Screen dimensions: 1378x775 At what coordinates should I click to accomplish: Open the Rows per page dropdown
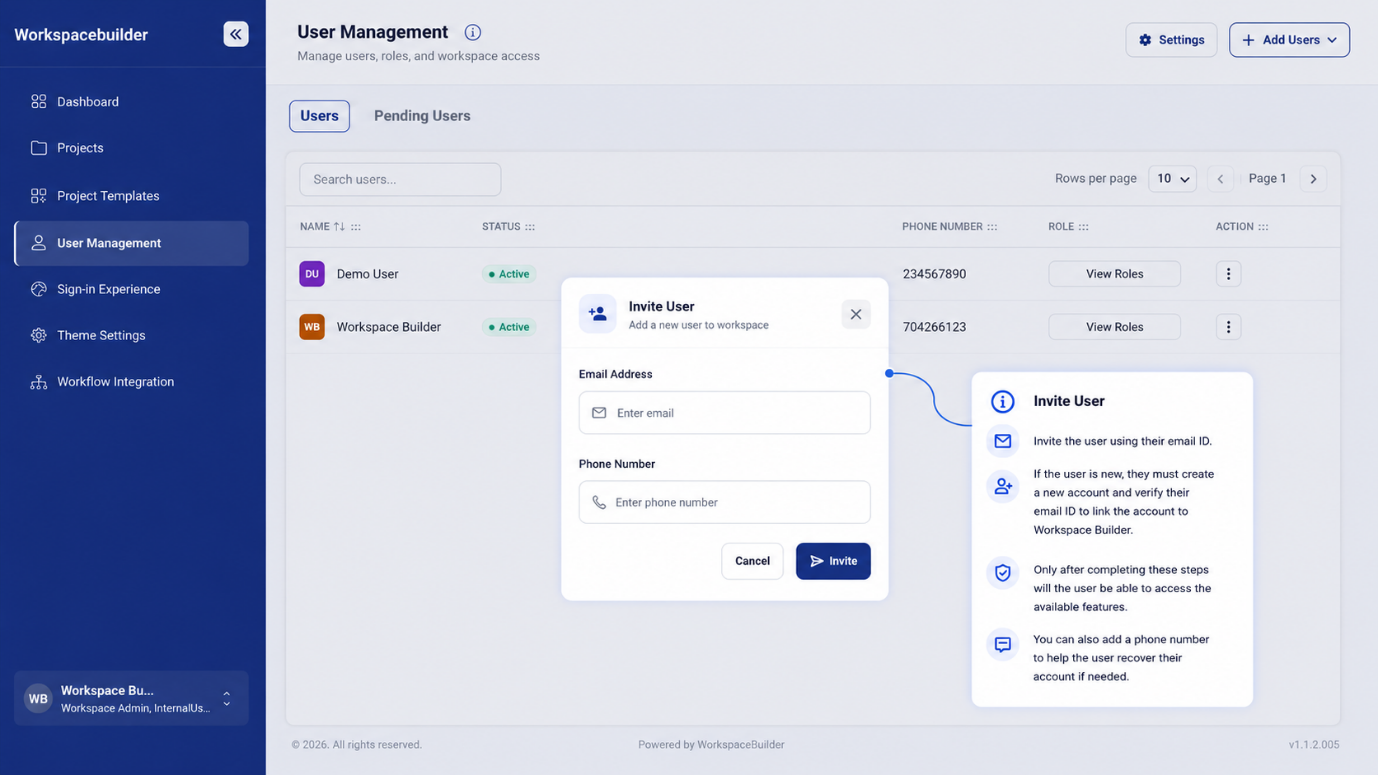pyautogui.click(x=1173, y=179)
